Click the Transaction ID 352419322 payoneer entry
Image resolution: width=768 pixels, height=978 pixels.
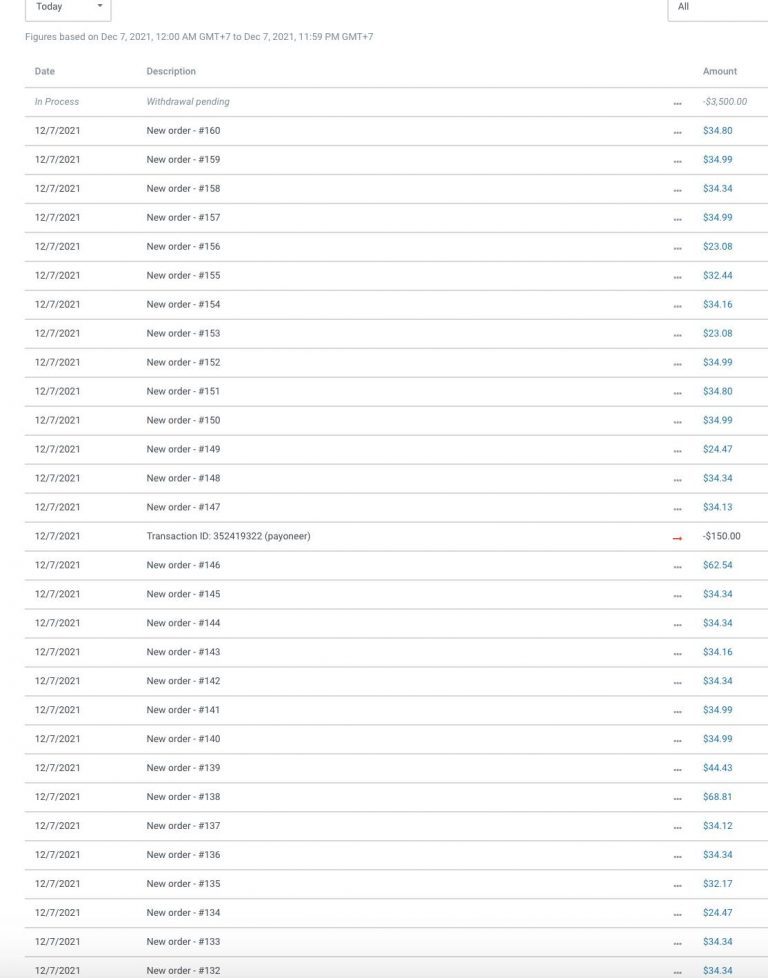[x=228, y=536]
